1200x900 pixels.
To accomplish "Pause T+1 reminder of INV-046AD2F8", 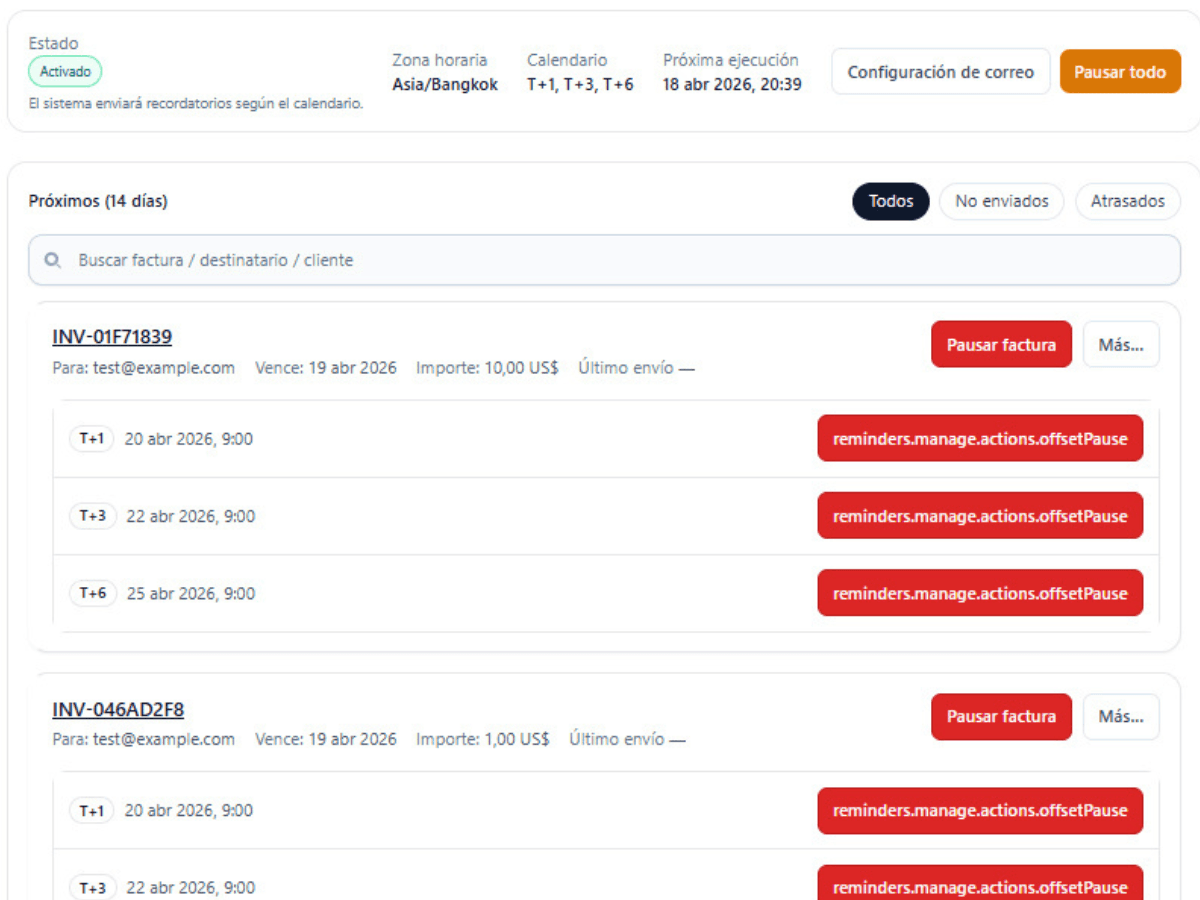I will click(980, 810).
